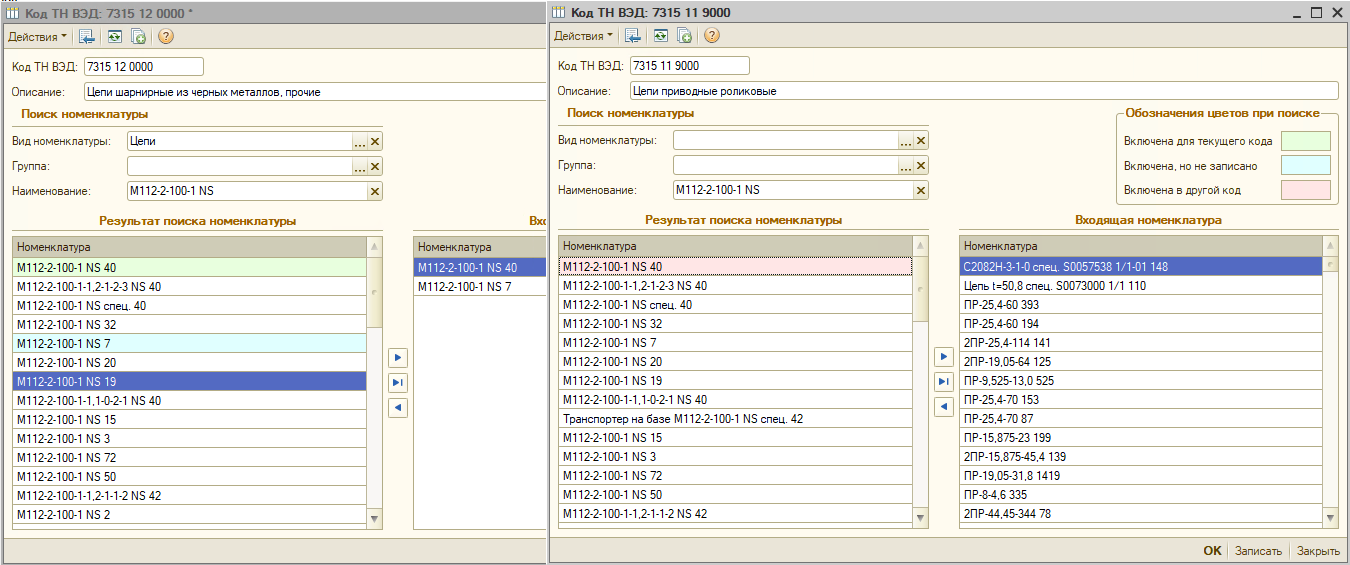Screen dimensions: 1350x565
Task: Select 'М112-2-100-1 NS 7' in the 7315 12 0000 included list
Action: tap(480, 286)
